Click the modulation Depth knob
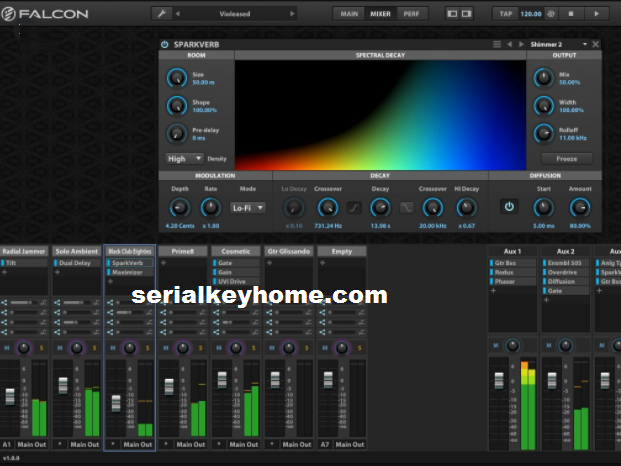Image resolution: width=621 pixels, height=466 pixels. coord(180,208)
